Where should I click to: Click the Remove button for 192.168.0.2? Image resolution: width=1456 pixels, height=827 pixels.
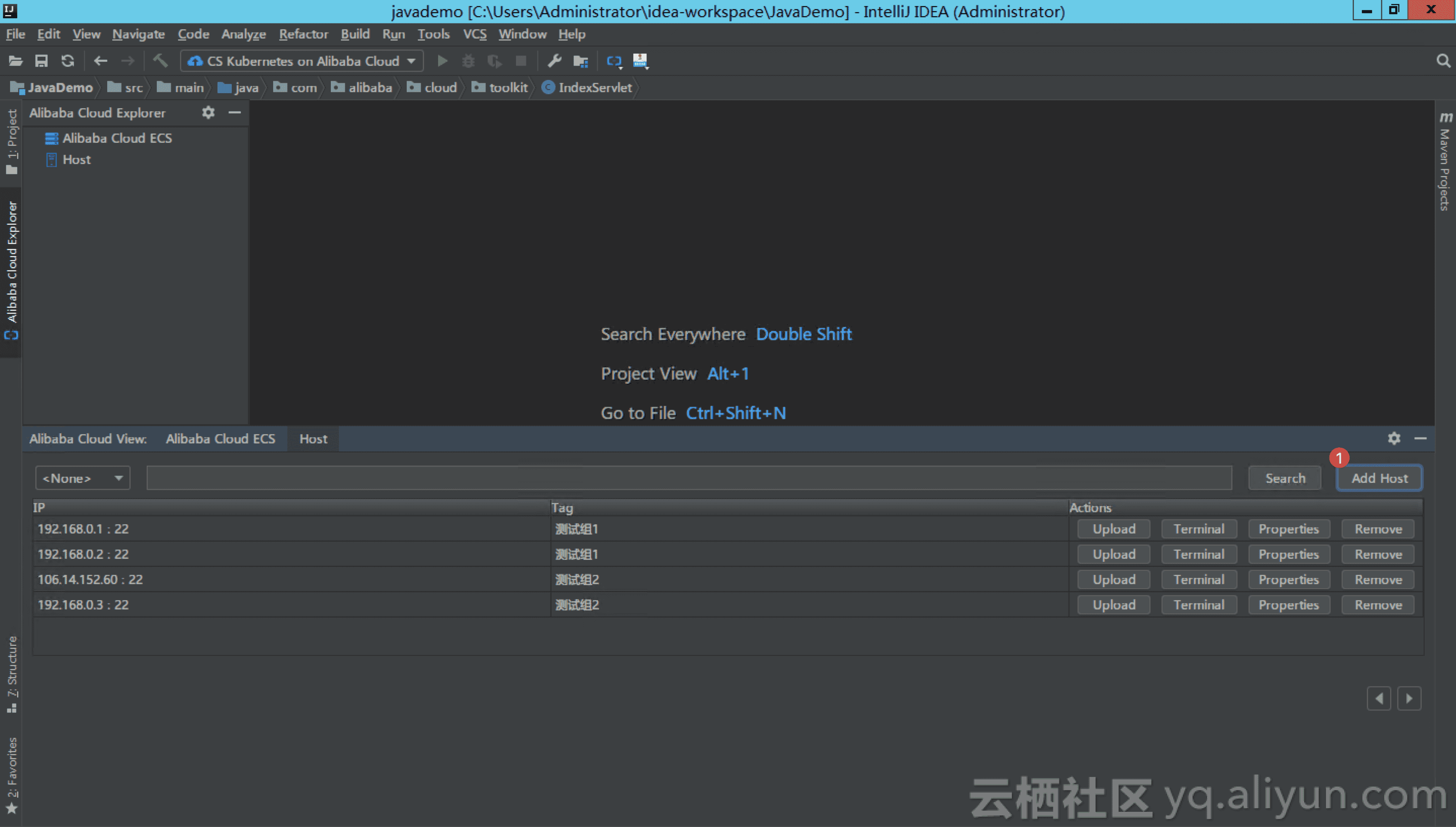pyautogui.click(x=1378, y=554)
